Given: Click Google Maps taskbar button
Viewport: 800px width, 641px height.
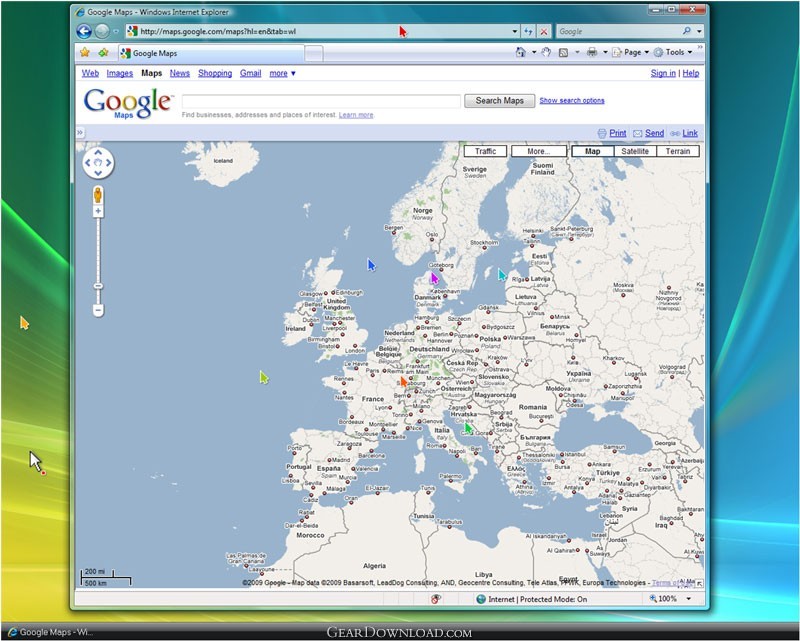Looking at the screenshot, I should [50, 632].
